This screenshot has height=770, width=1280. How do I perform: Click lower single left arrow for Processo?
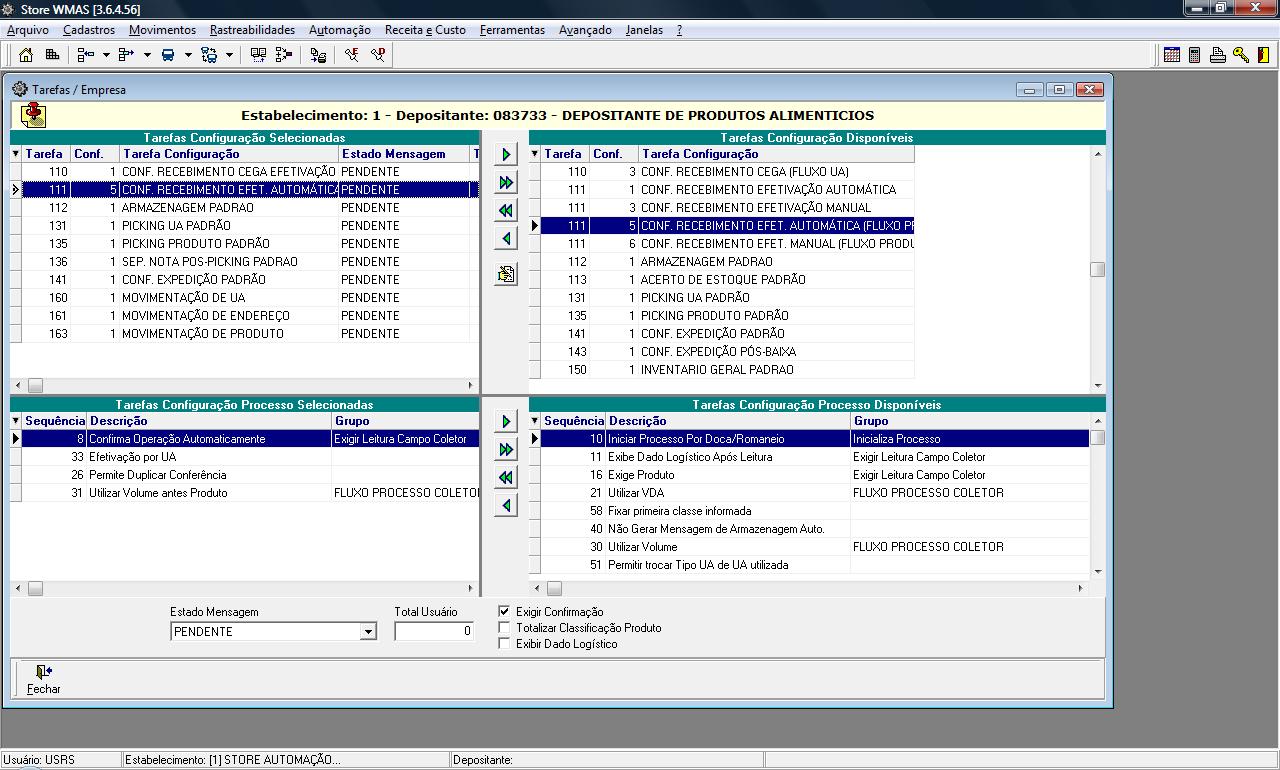click(x=506, y=505)
